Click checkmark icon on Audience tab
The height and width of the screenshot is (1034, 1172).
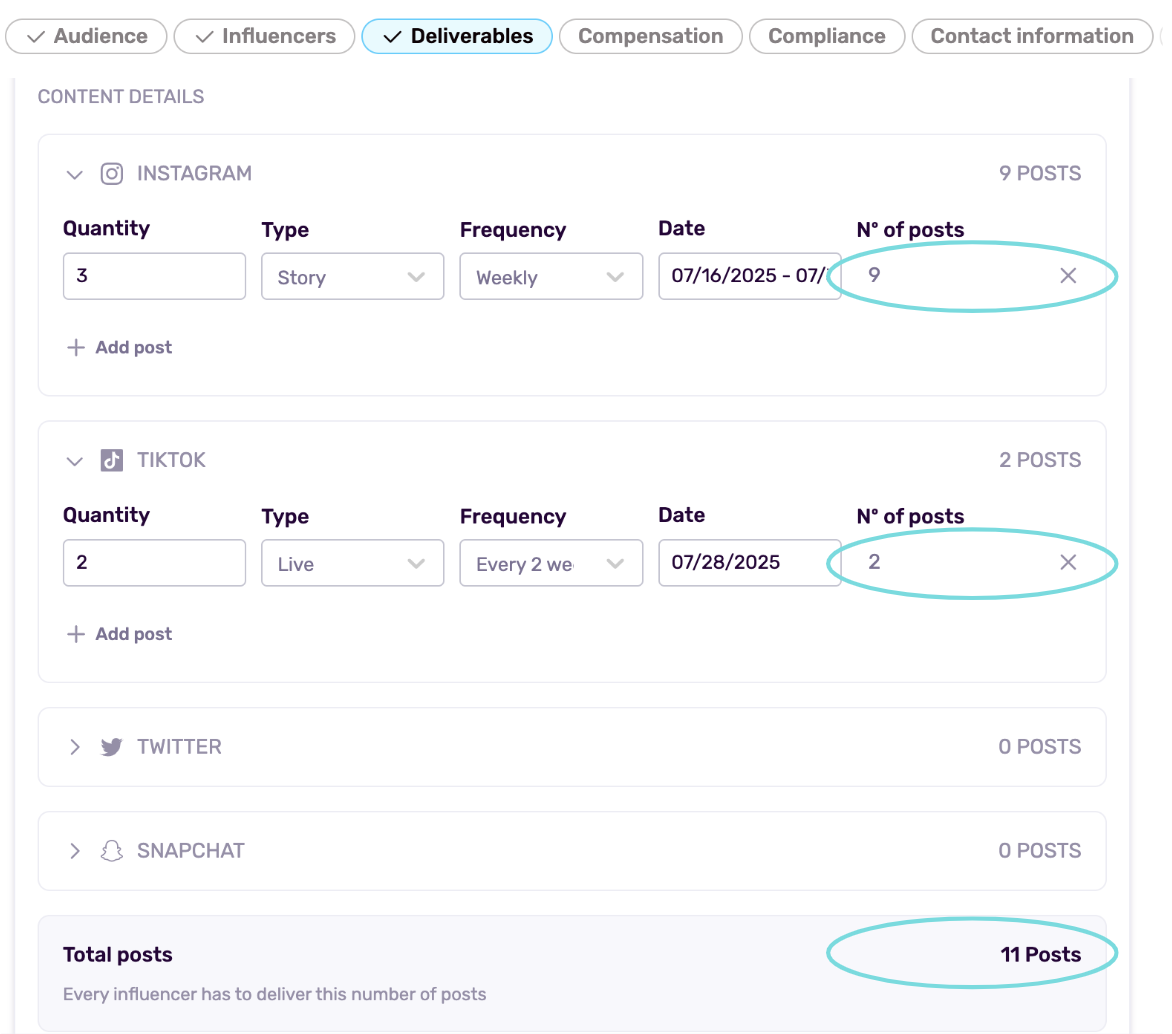[x=36, y=37]
